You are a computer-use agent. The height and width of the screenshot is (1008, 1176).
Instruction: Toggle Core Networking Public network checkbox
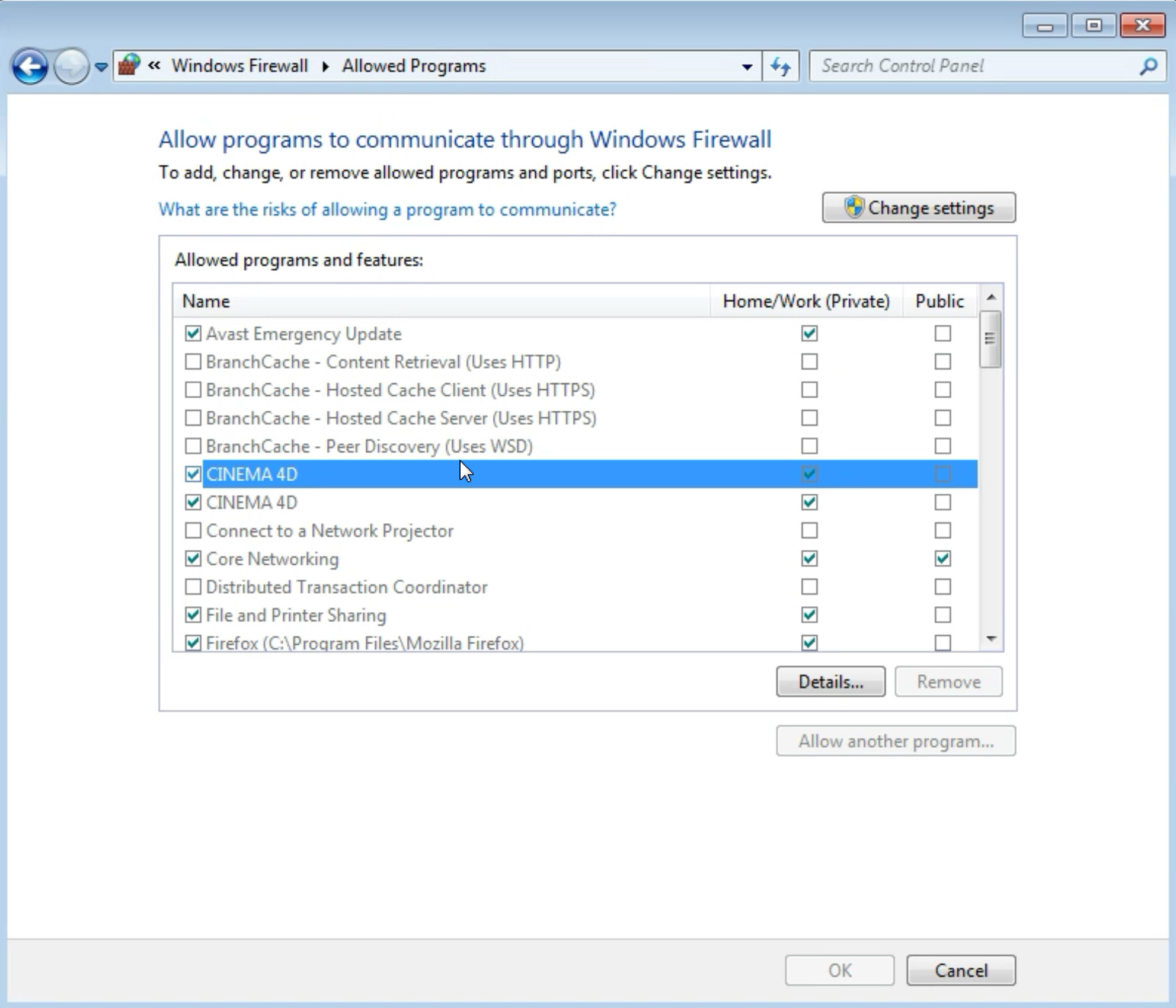(x=941, y=558)
